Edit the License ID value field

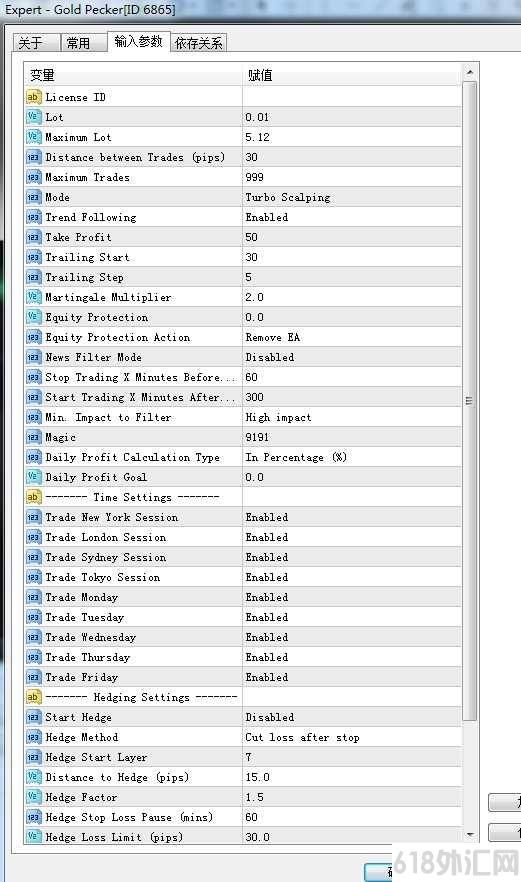point(352,97)
